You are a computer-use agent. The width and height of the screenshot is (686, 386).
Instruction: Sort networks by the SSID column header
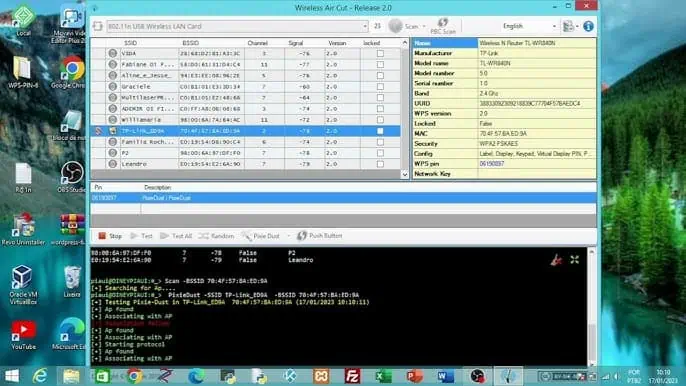pyautogui.click(x=130, y=43)
